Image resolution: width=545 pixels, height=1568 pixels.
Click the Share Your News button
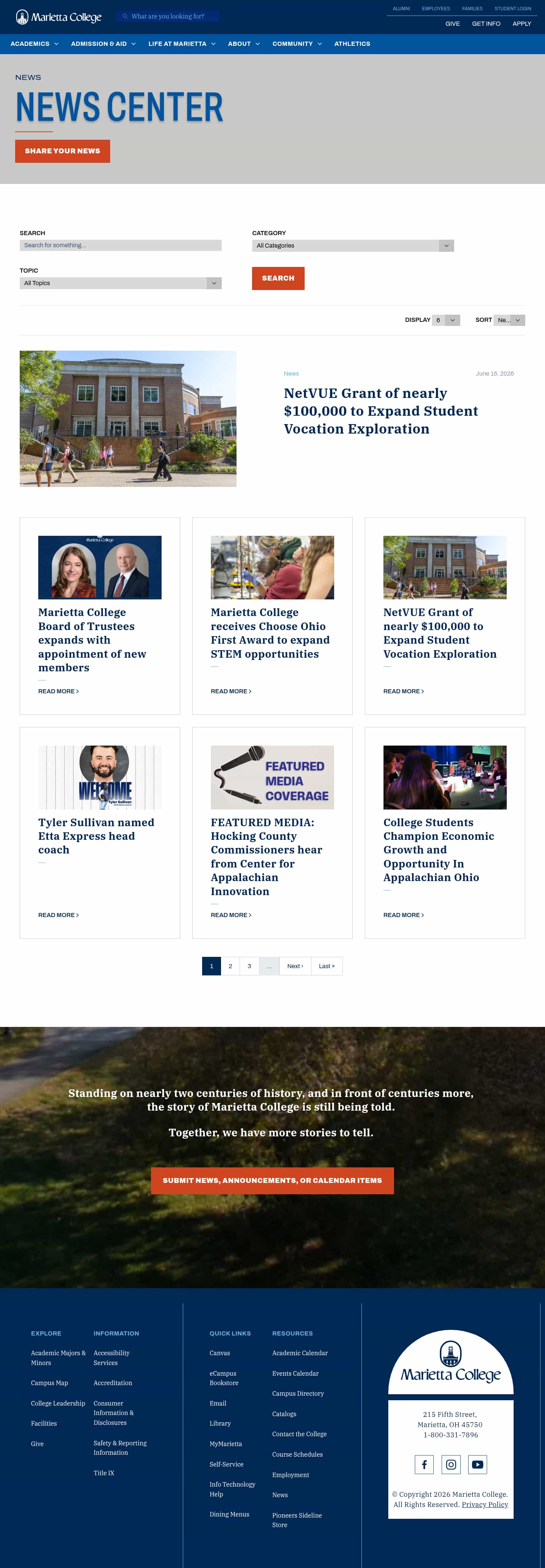coord(63,151)
